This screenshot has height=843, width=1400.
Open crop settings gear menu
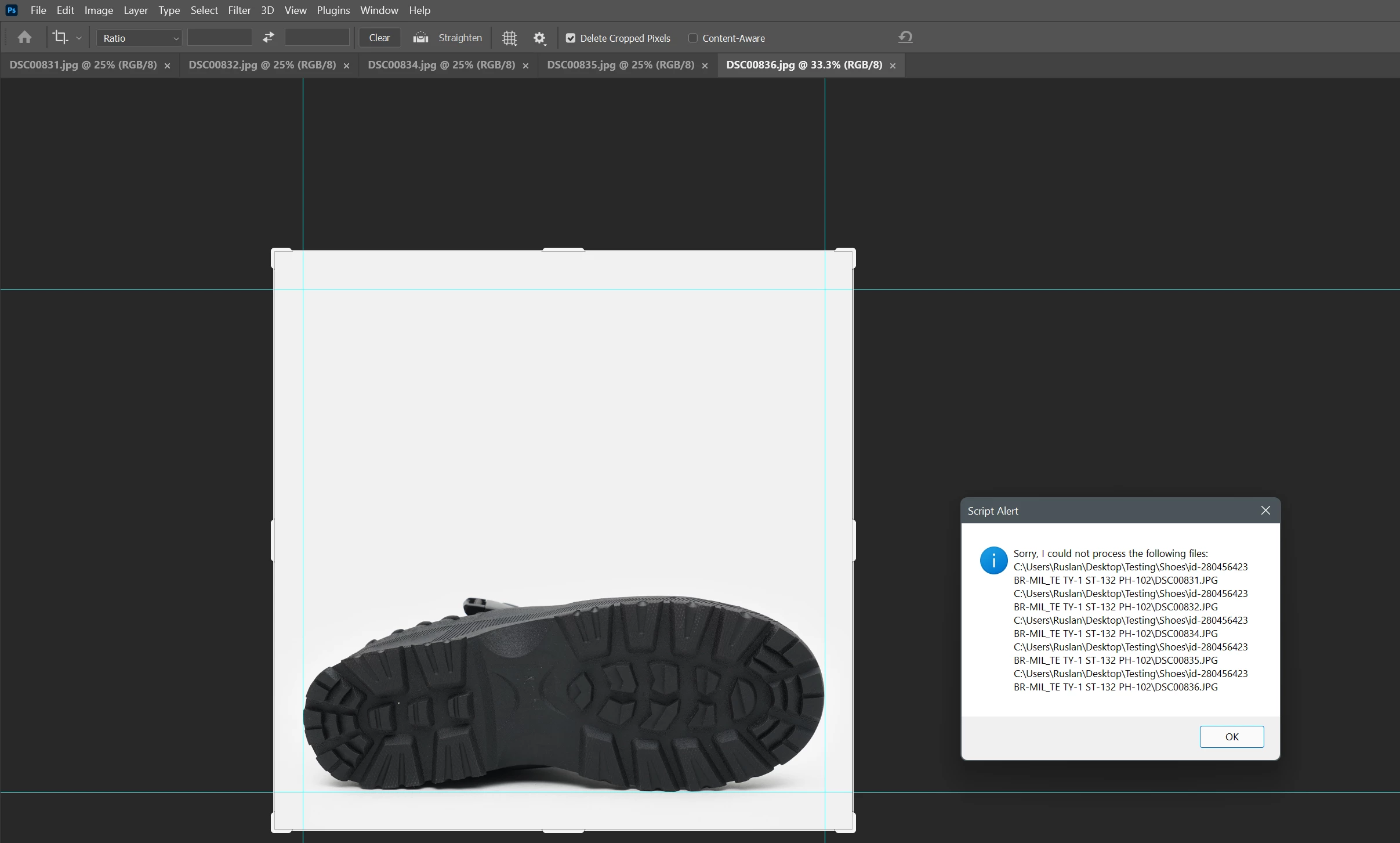[x=539, y=38]
